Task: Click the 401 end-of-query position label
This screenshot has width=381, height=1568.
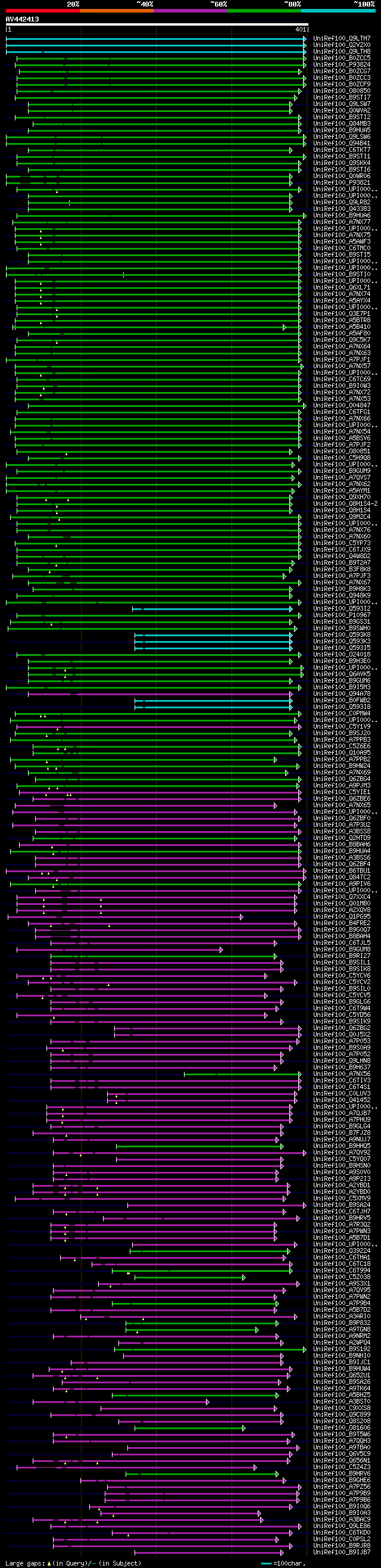Action: (301, 29)
